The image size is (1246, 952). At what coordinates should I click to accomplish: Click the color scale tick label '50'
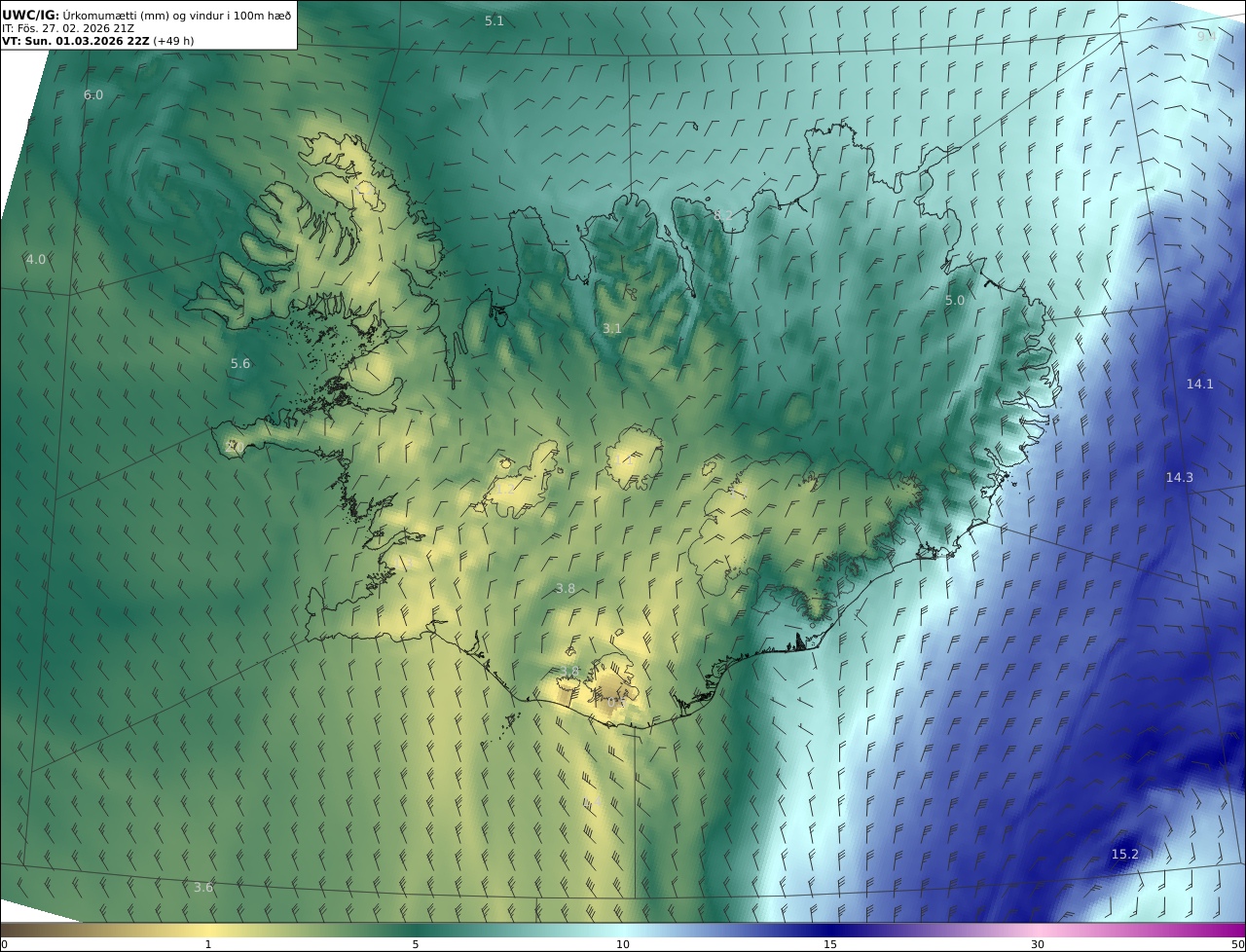[1237, 944]
